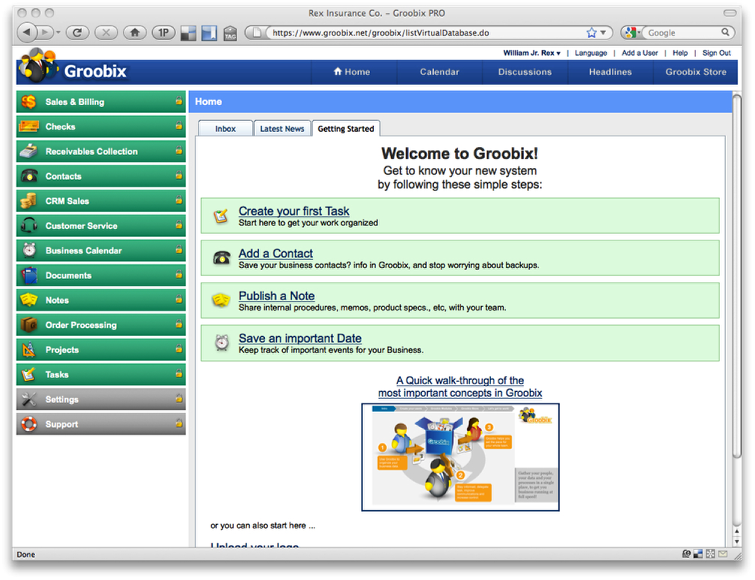Click the Order Processing box icon
This screenshot has width=755, height=580.
pos(29,325)
